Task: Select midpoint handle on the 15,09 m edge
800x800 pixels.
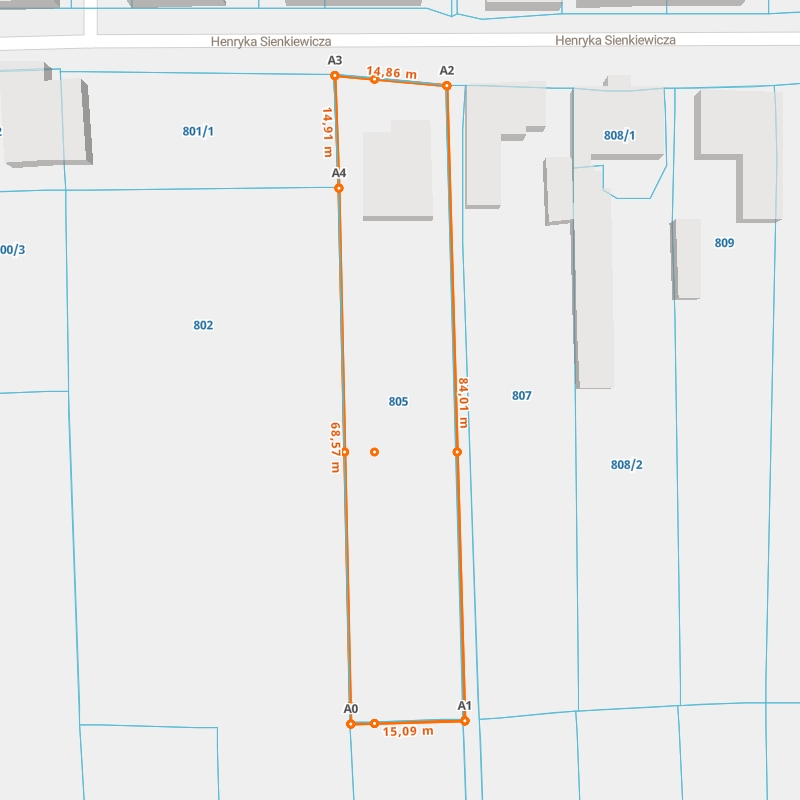Action: pos(374,723)
